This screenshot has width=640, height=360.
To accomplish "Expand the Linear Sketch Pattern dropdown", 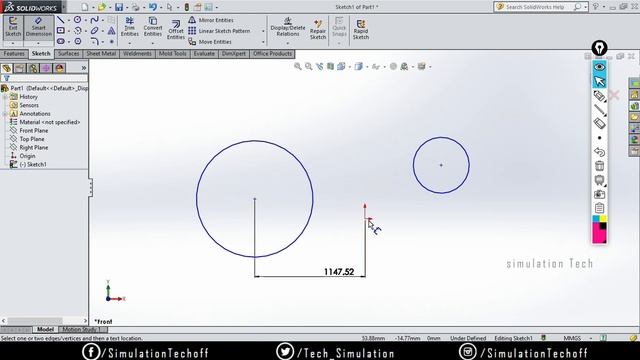I will 263,31.
